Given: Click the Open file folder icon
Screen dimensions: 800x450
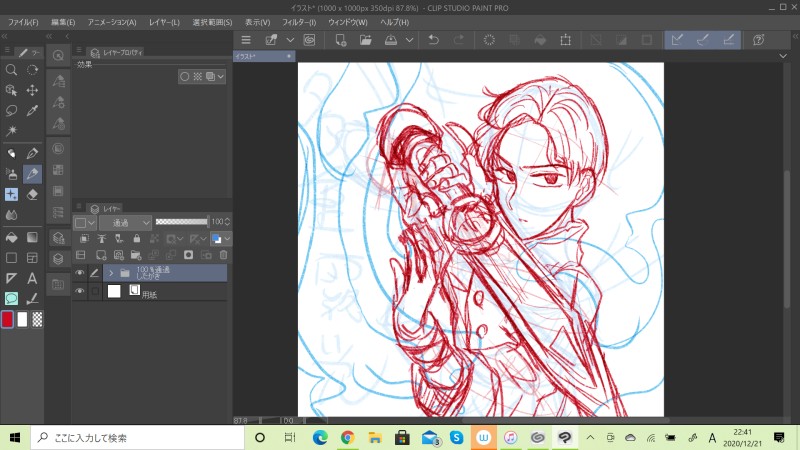Looking at the screenshot, I should click(x=365, y=40).
